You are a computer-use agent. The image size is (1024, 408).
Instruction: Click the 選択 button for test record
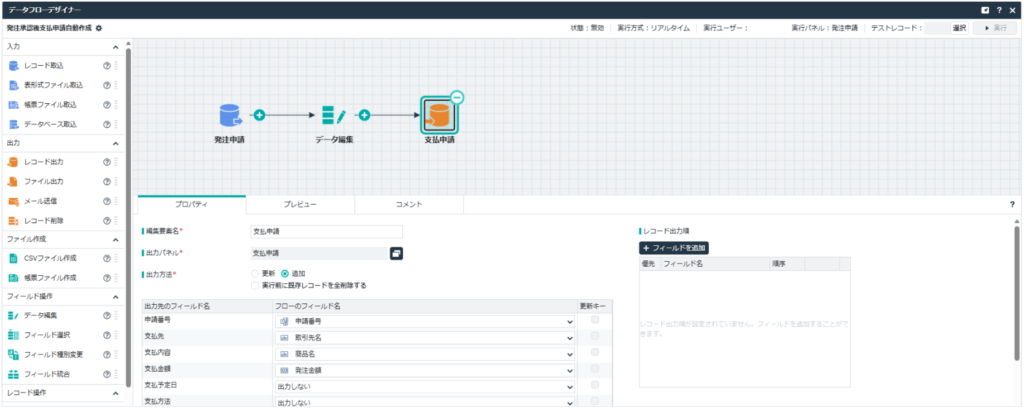click(959, 28)
